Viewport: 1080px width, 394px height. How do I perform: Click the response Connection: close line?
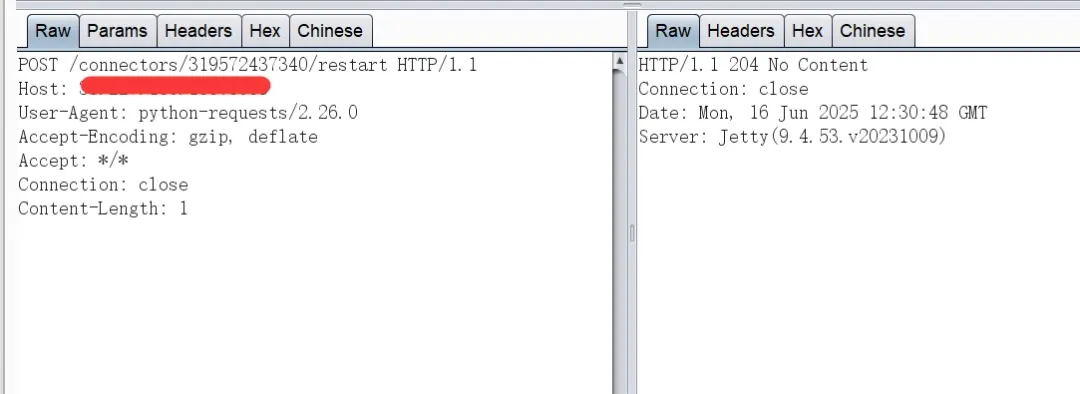pos(723,90)
